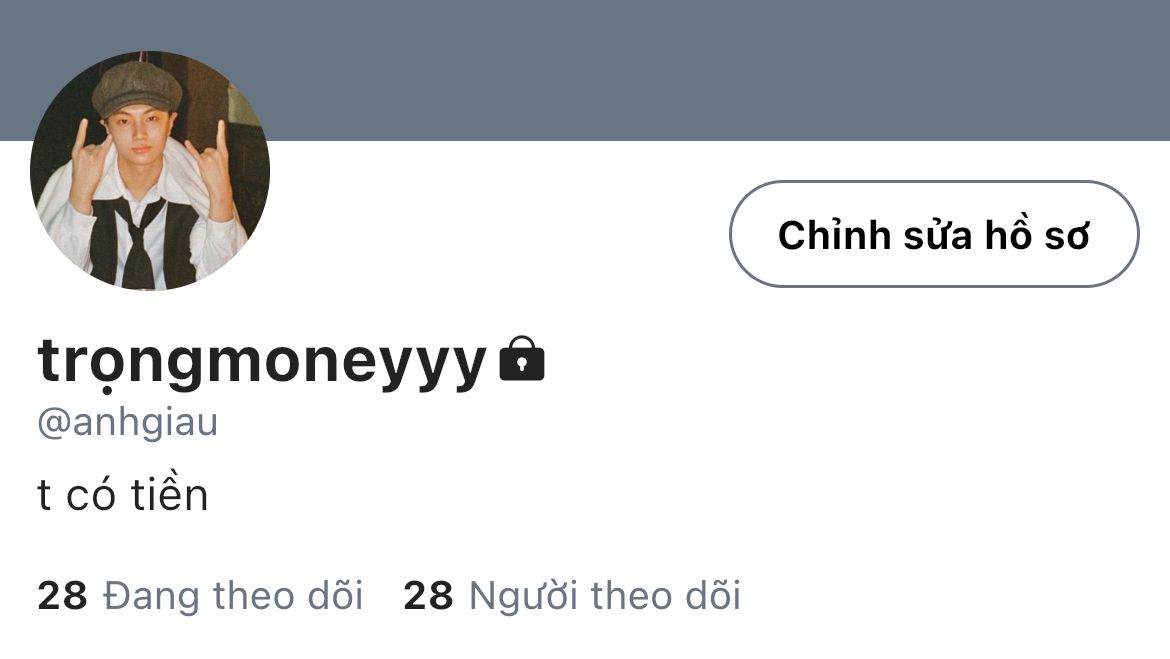View the padlock next to trọngmoneyyy
1170x659 pixels.
(522, 359)
